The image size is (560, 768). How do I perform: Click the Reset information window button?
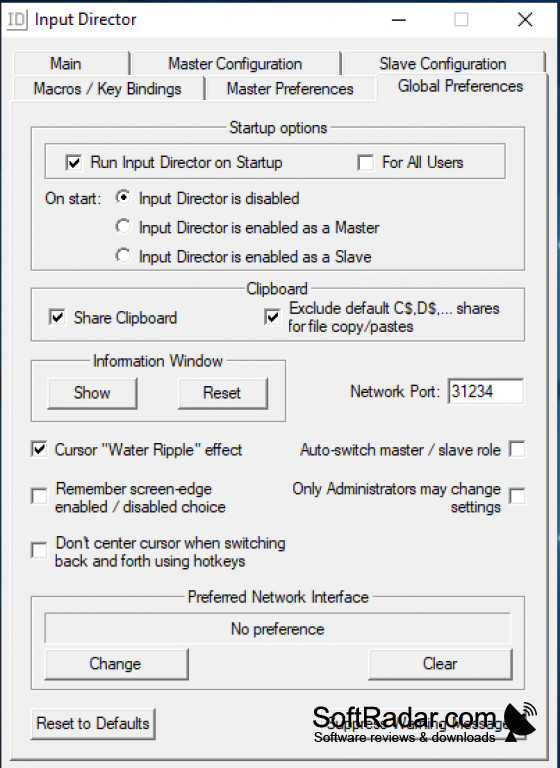click(x=222, y=393)
